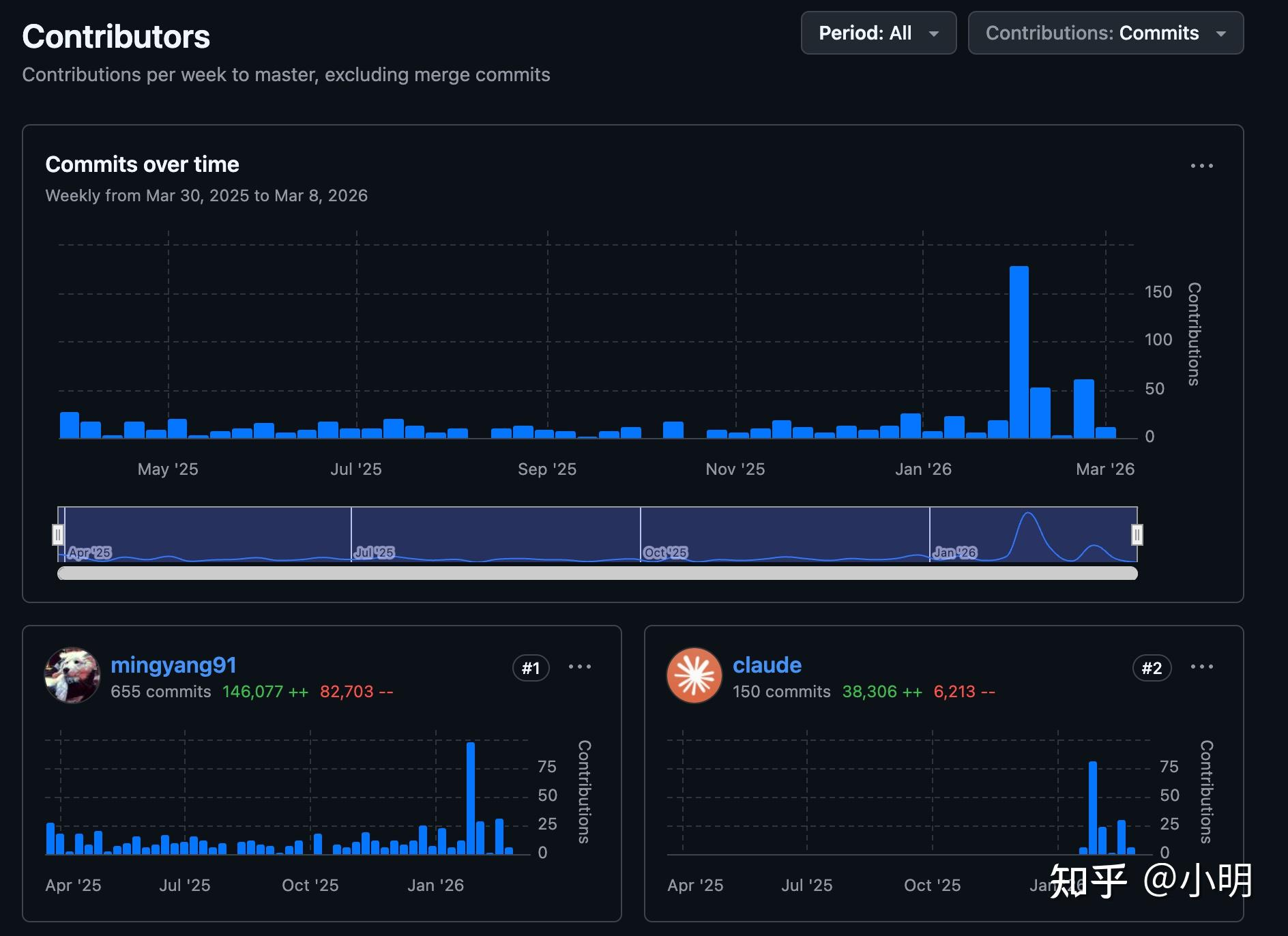This screenshot has height=936, width=1288.
Task: Click the "Nov '25" axis label
Action: pos(735,469)
